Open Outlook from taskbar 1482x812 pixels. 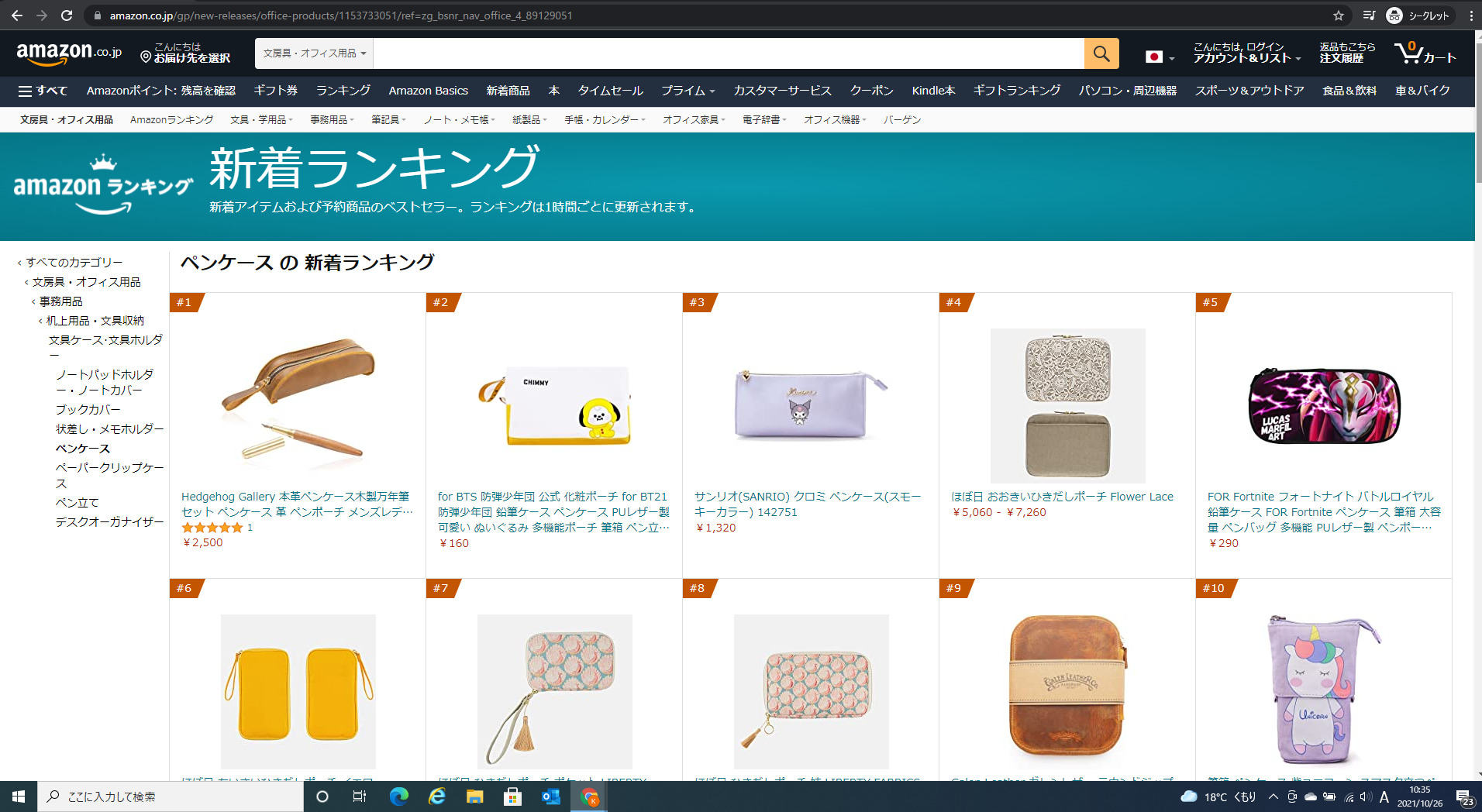[x=550, y=797]
